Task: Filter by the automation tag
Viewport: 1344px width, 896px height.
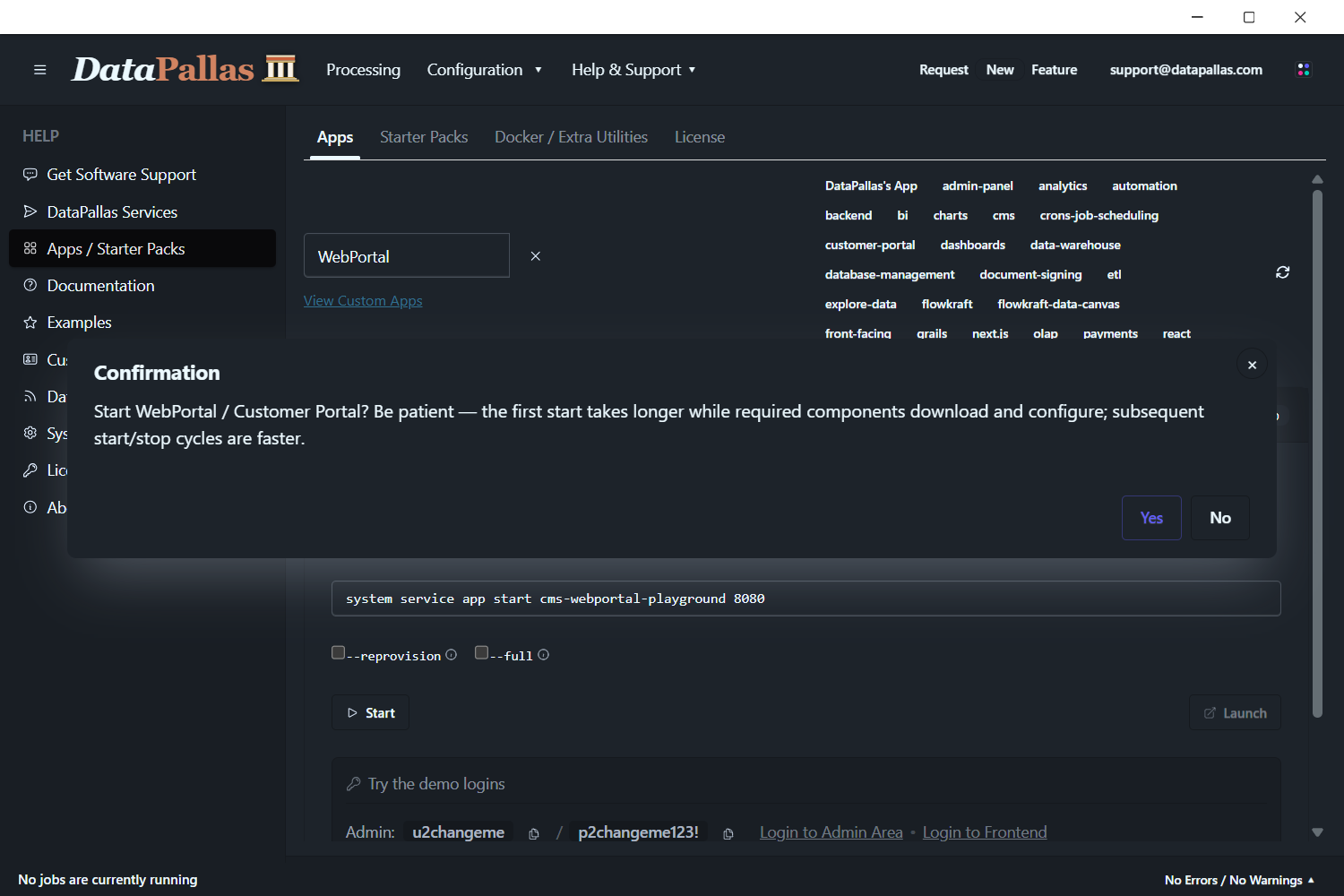Action: pyautogui.click(x=1144, y=185)
